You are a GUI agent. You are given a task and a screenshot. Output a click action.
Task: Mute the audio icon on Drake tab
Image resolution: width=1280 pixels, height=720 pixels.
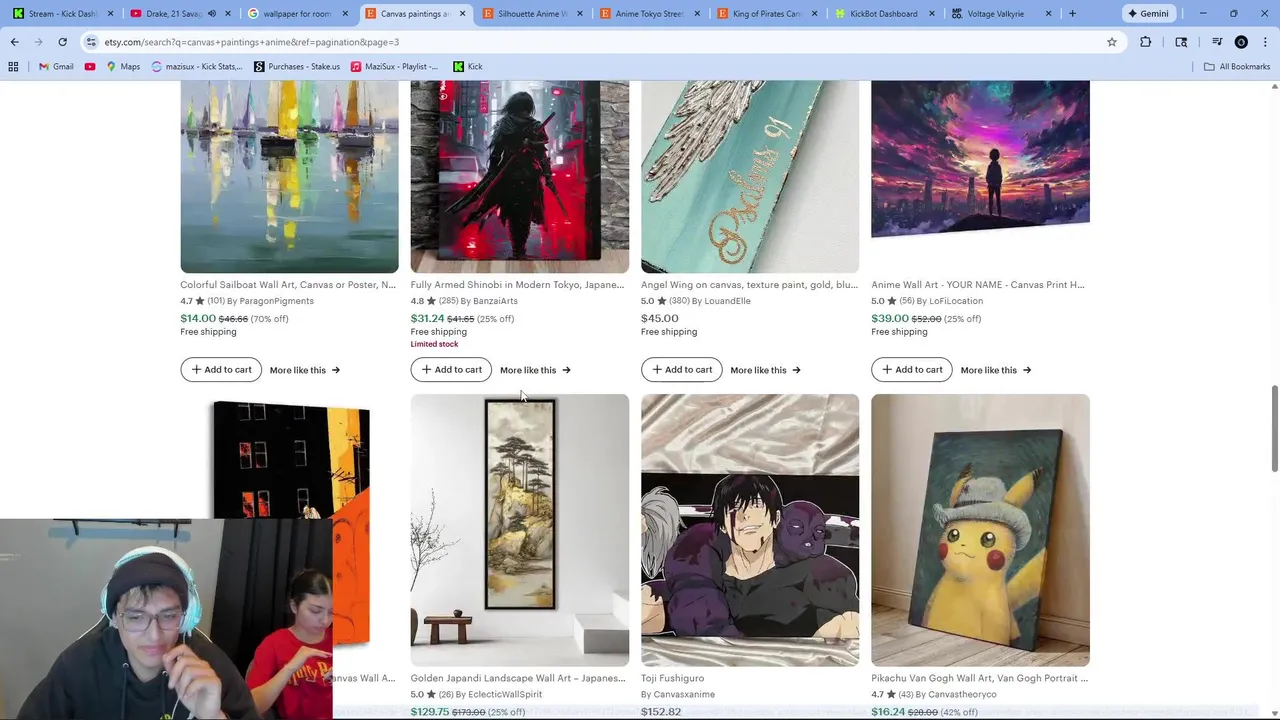coord(212,14)
